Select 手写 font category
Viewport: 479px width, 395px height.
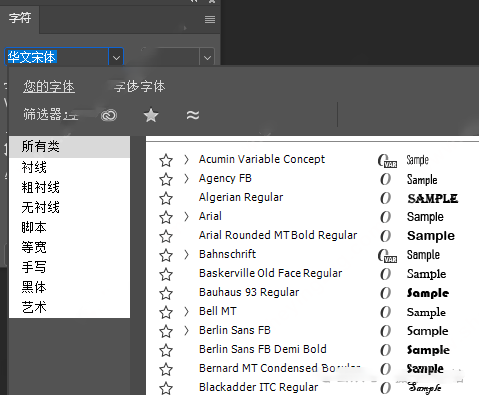point(69,267)
